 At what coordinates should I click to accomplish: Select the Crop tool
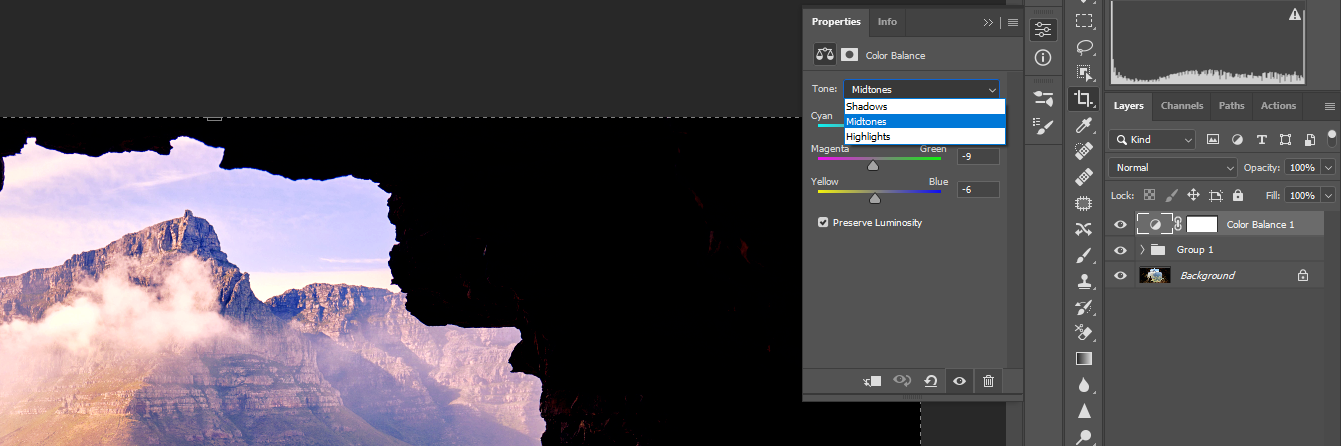click(x=1084, y=99)
